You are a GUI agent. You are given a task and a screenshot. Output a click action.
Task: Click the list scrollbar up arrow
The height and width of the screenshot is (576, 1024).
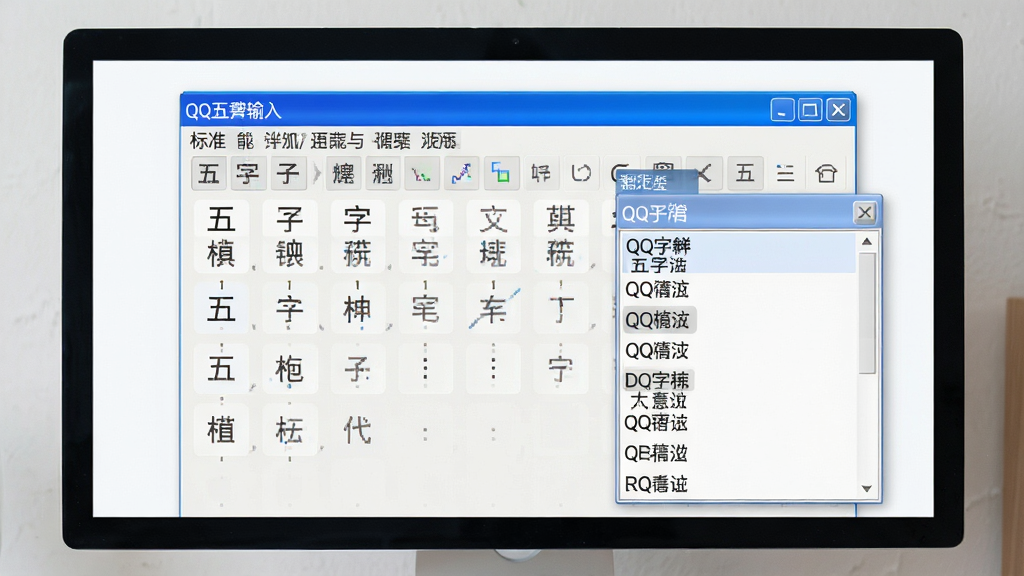[867, 242]
